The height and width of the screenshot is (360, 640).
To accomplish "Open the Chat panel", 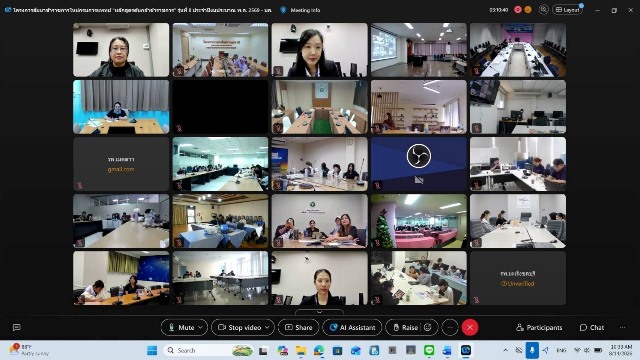I will coord(592,327).
